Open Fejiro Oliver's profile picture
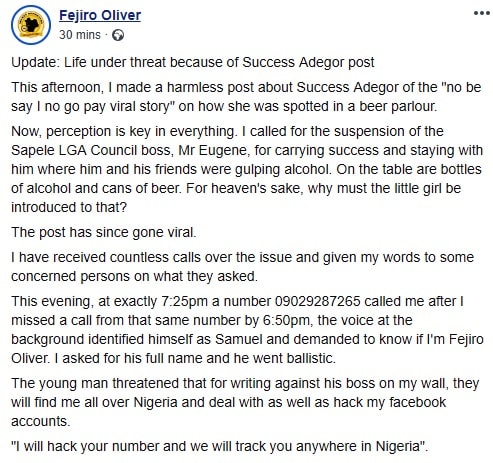 tap(31, 25)
